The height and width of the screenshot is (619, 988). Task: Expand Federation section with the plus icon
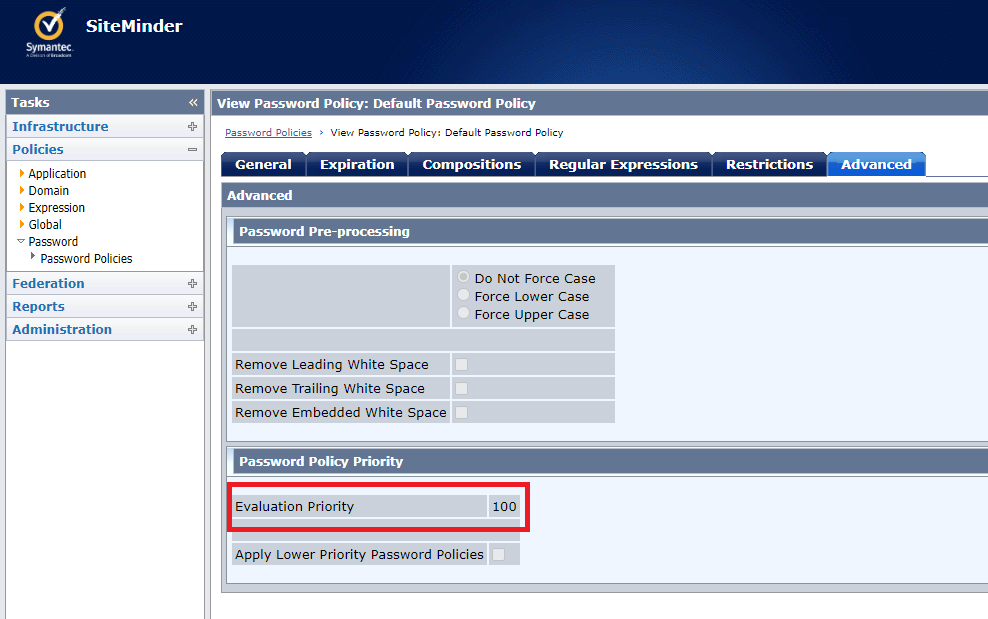[x=192, y=284]
